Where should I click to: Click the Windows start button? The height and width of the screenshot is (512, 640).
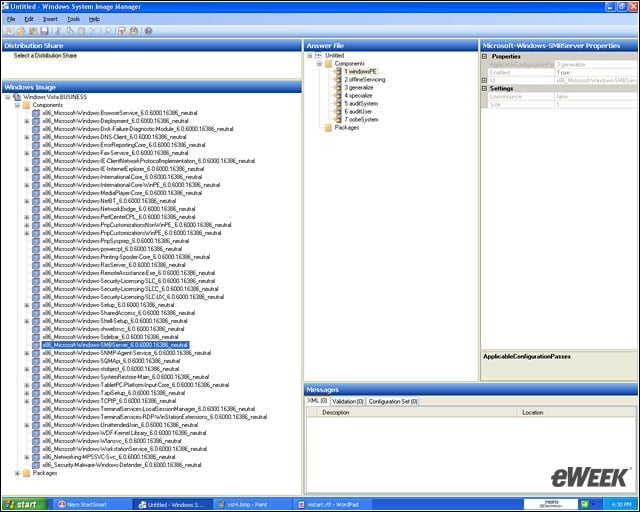coord(24,505)
